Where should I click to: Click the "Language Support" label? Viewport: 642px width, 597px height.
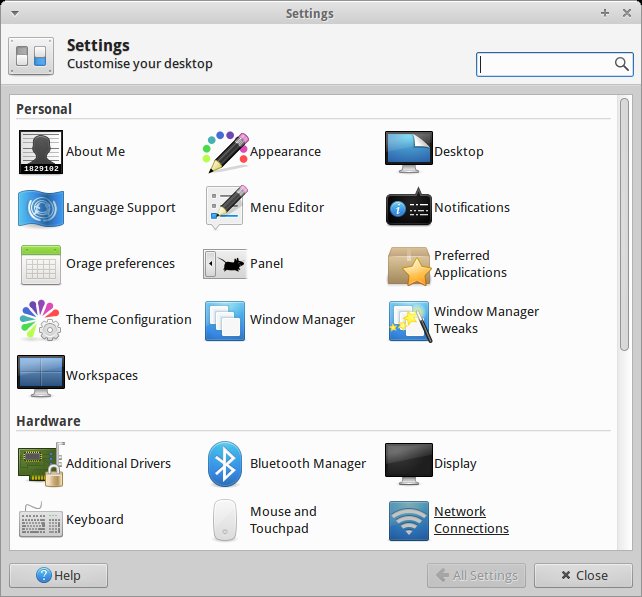(121, 208)
